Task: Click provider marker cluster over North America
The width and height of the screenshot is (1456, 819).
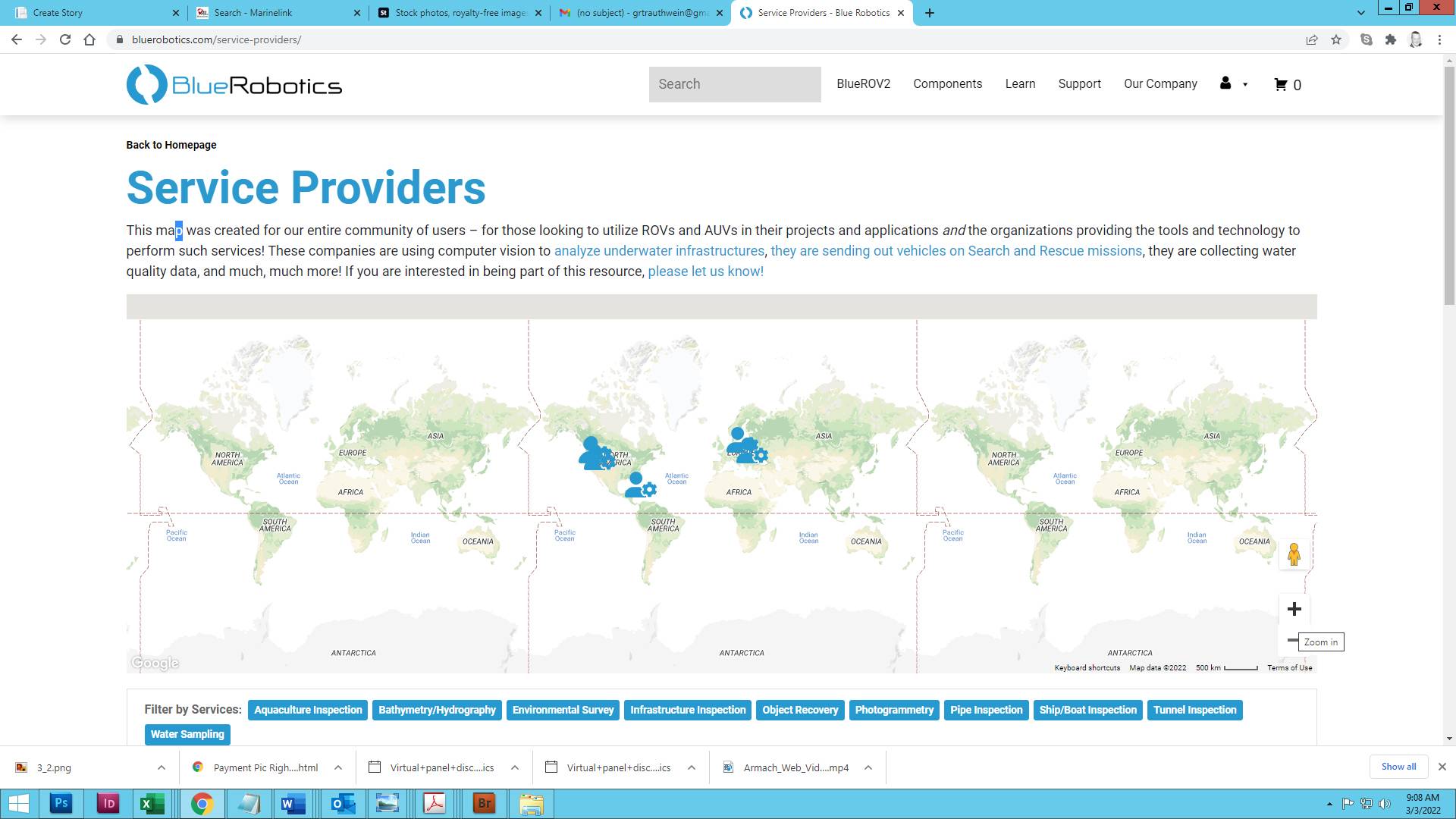Action: (x=596, y=453)
